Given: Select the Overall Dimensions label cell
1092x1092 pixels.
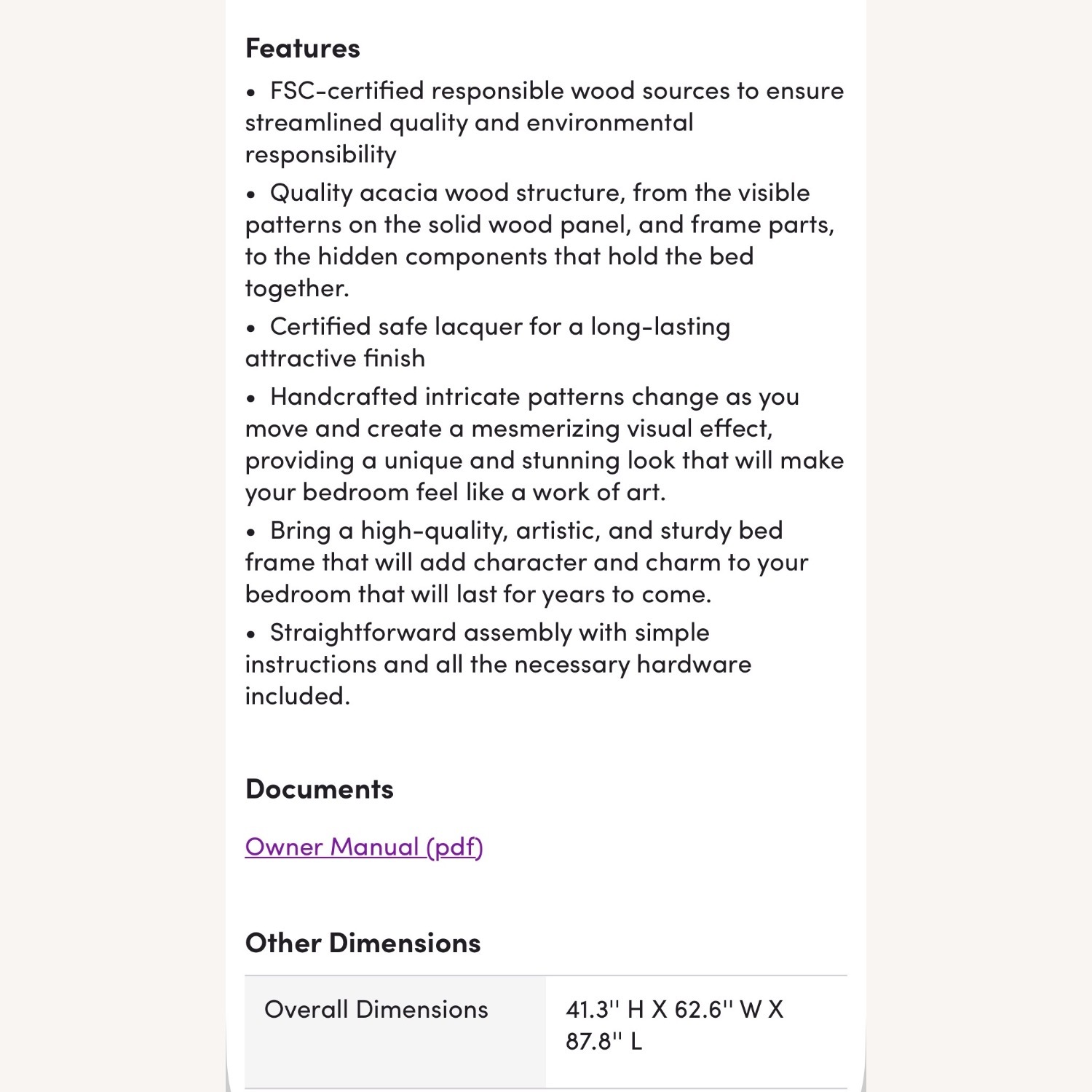Looking at the screenshot, I should pos(395,1032).
